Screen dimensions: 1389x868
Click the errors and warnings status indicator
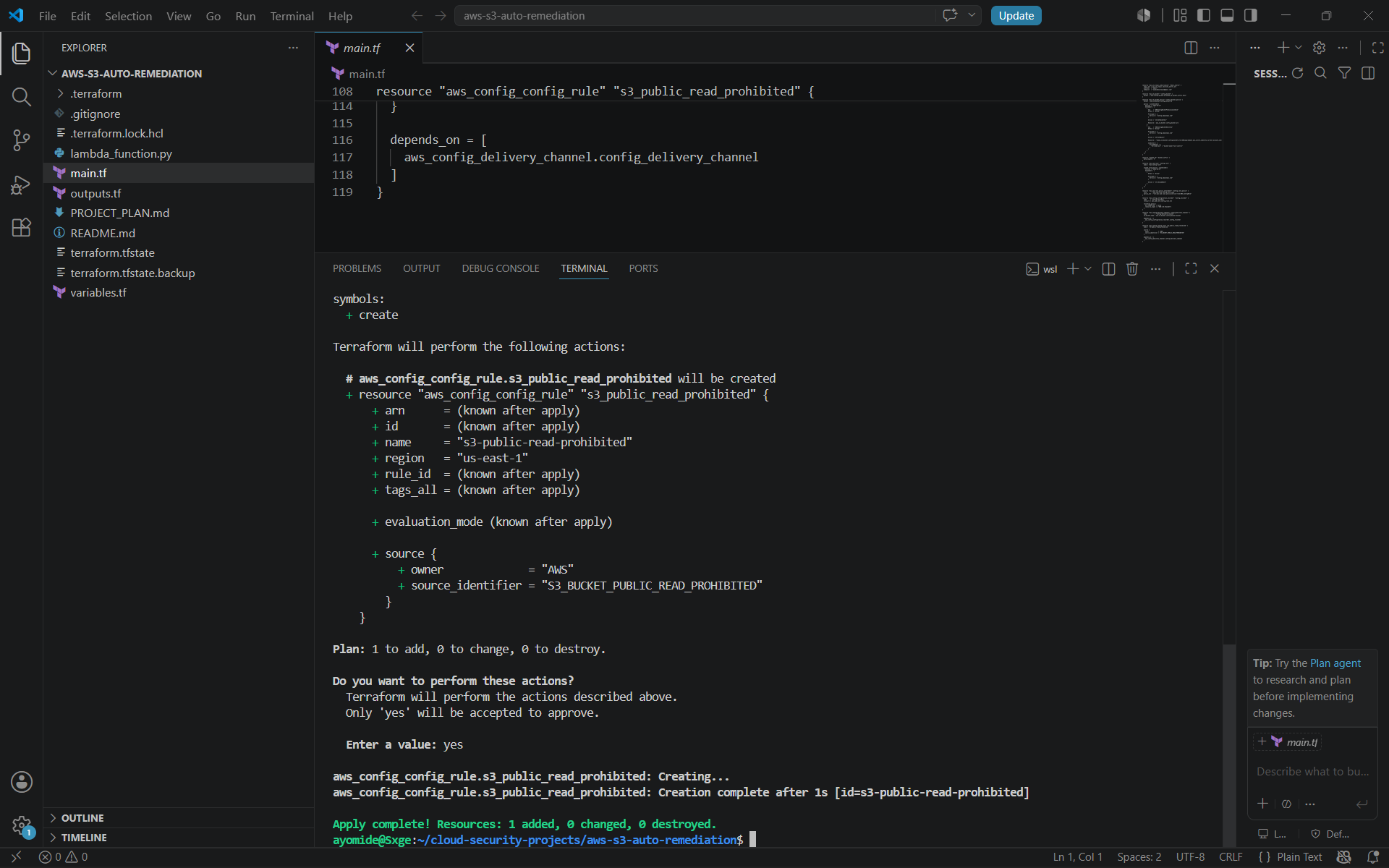(64, 857)
